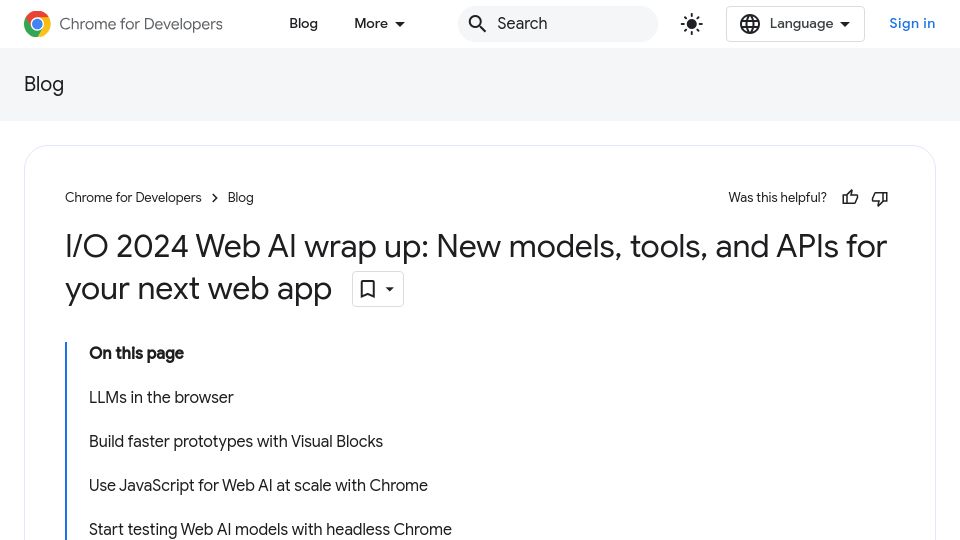Expand the bookmark dropdown arrow
This screenshot has height=540, width=960.
pos(389,289)
